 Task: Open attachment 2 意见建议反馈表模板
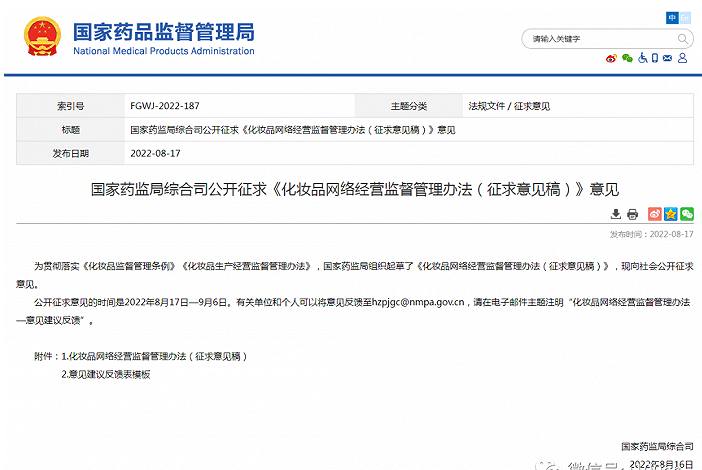105,374
